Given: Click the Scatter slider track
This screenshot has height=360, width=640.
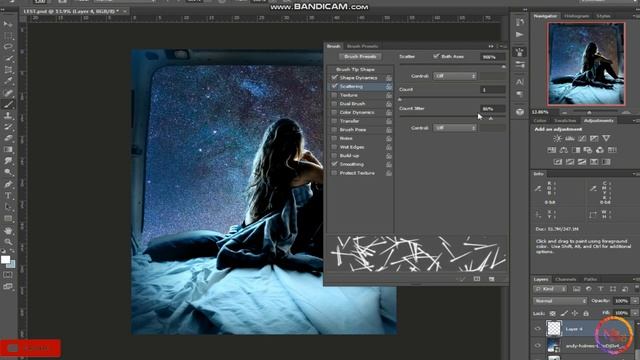Looking at the screenshot, I should point(452,65).
